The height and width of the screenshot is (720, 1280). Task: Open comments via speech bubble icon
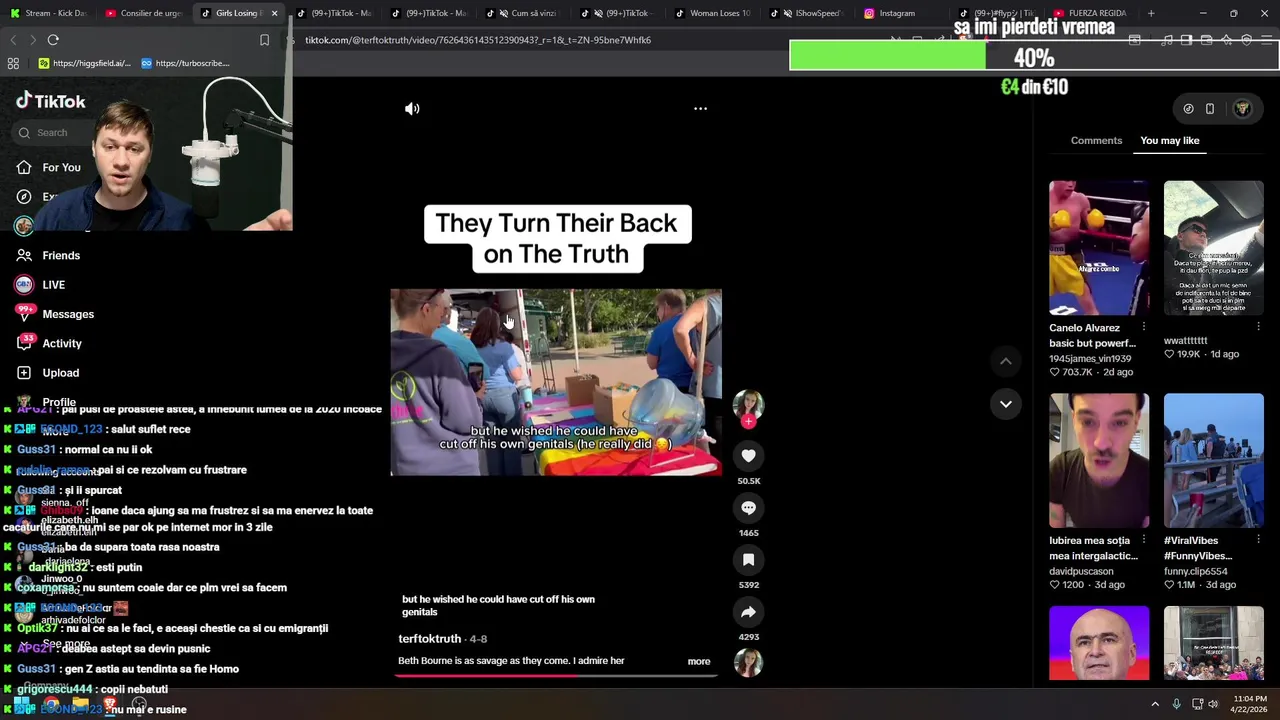pos(748,508)
